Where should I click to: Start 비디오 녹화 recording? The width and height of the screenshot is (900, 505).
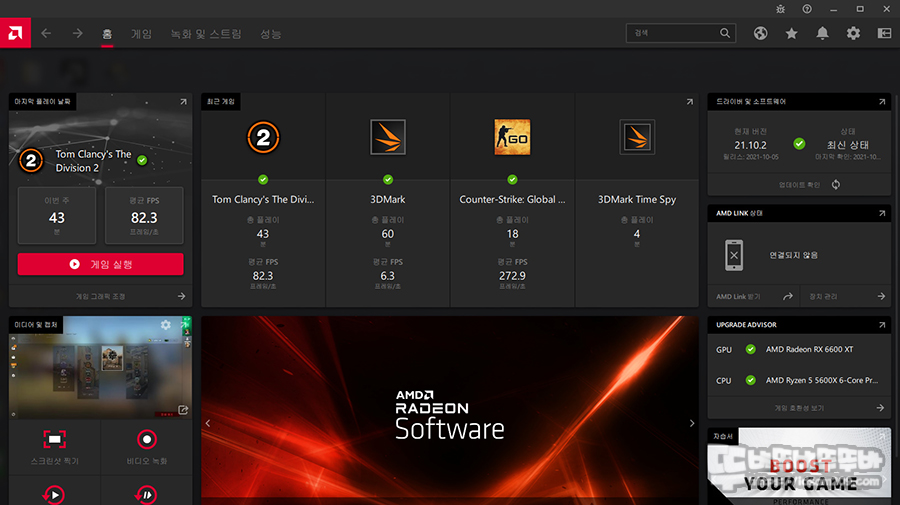147,447
